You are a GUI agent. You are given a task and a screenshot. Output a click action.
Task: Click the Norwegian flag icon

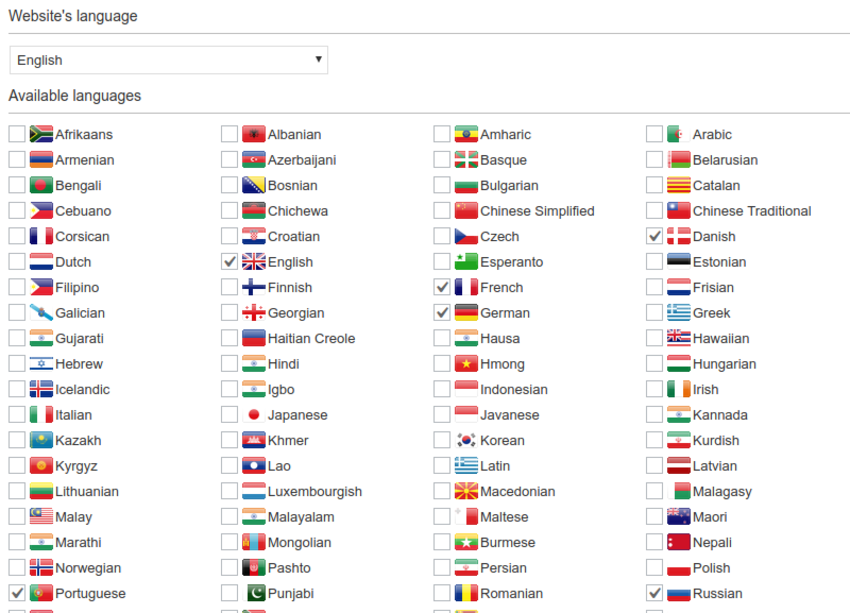click(41, 567)
